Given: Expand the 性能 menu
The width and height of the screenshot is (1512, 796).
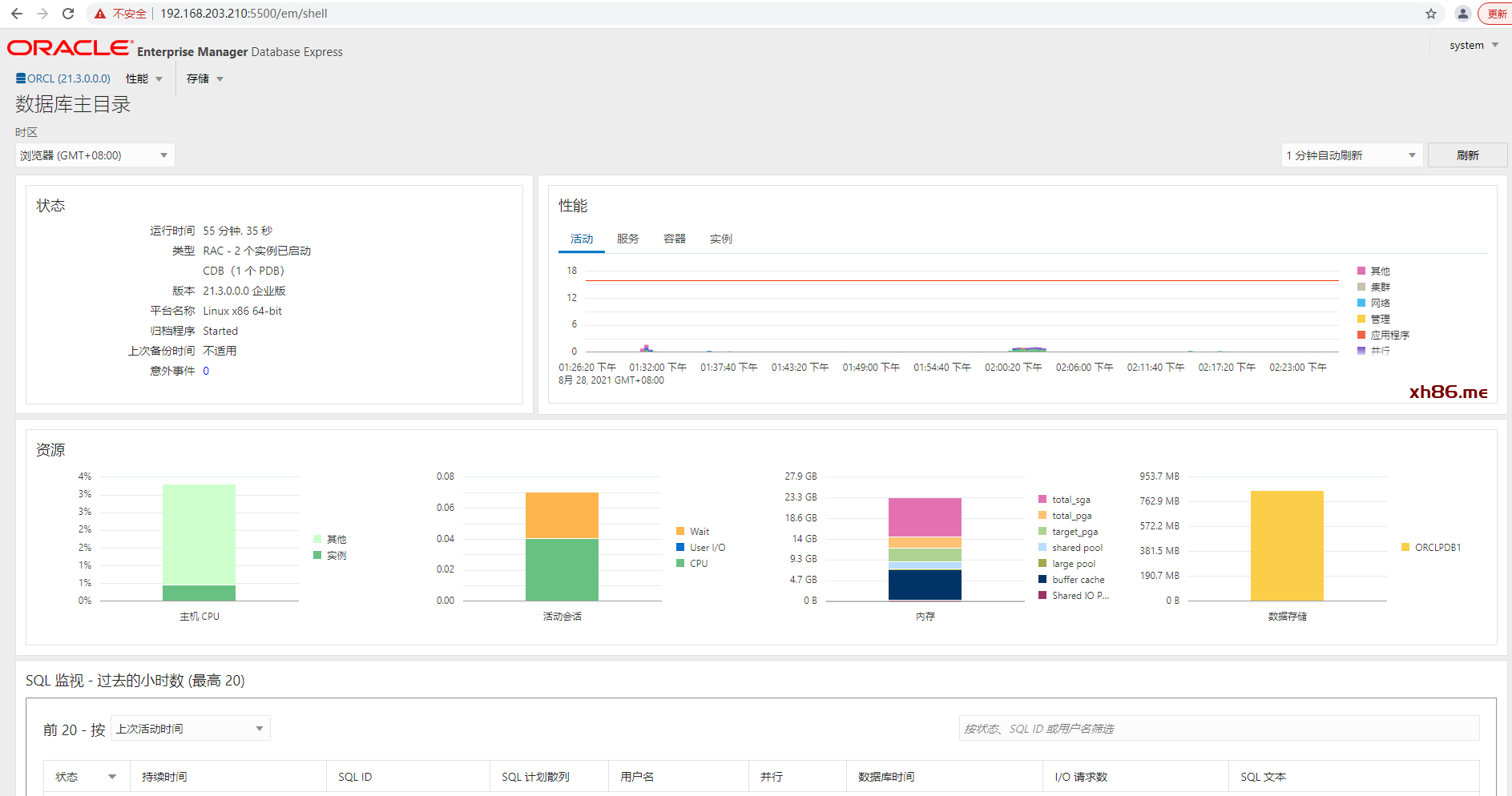Looking at the screenshot, I should (144, 78).
